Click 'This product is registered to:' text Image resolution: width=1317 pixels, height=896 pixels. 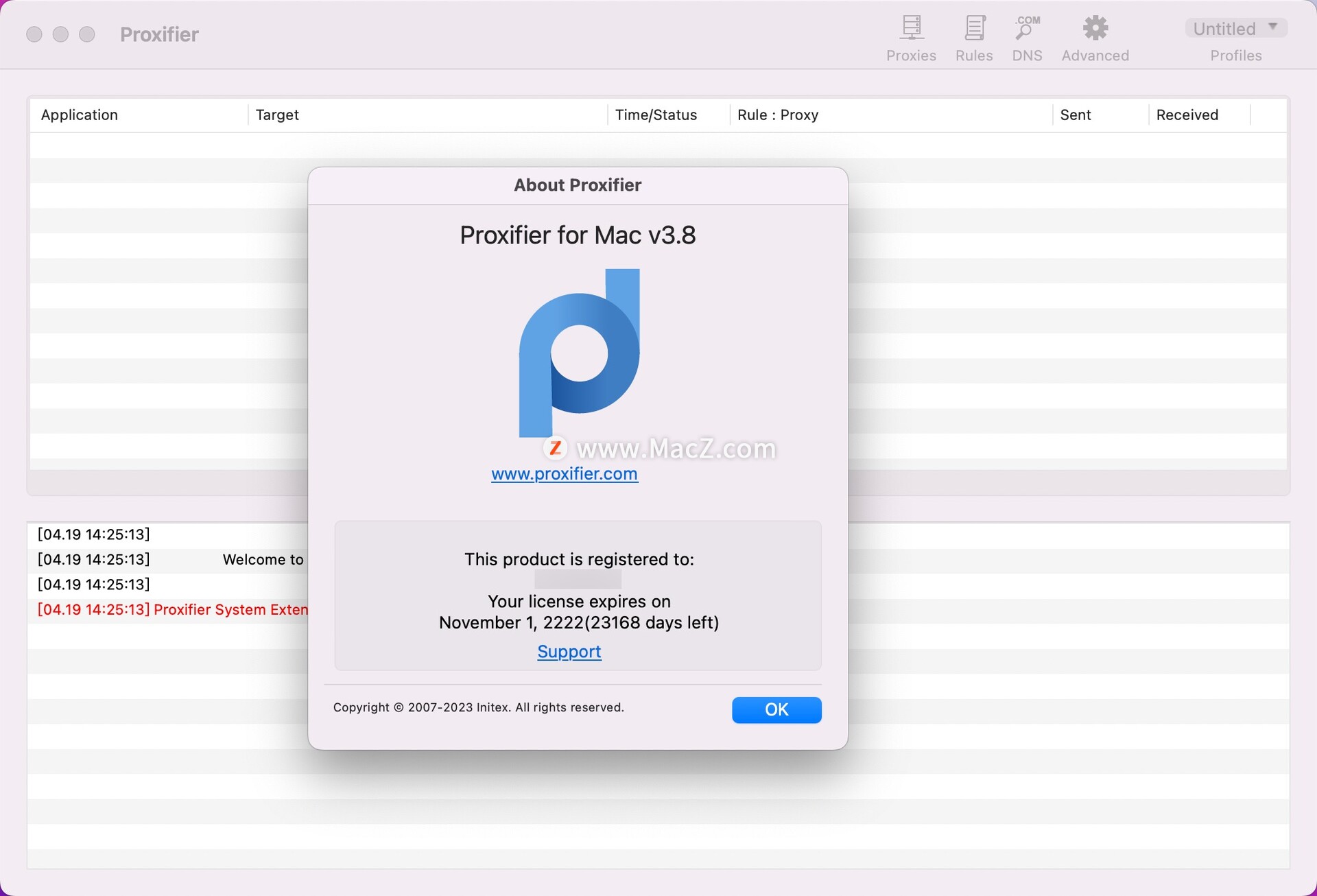(x=579, y=559)
